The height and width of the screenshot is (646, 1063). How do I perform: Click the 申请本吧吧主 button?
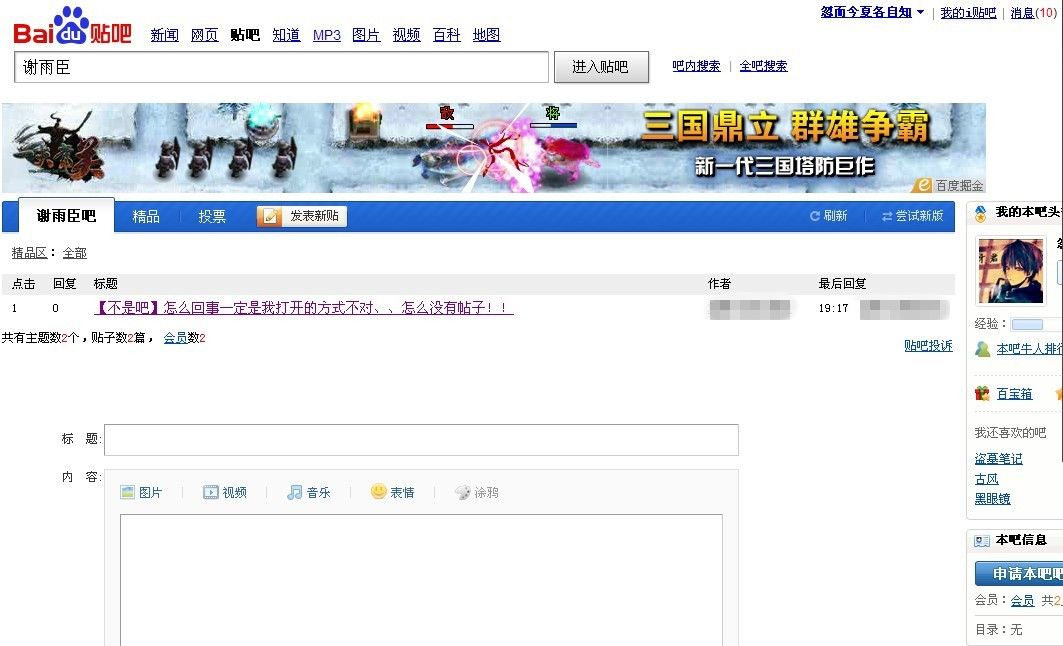tap(1019, 573)
